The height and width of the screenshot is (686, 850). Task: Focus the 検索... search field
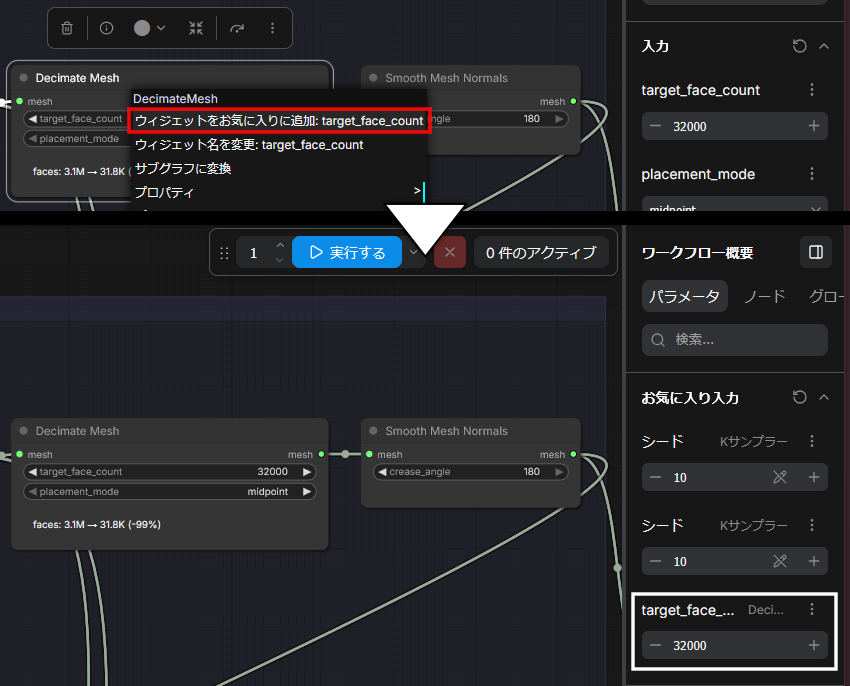(735, 340)
